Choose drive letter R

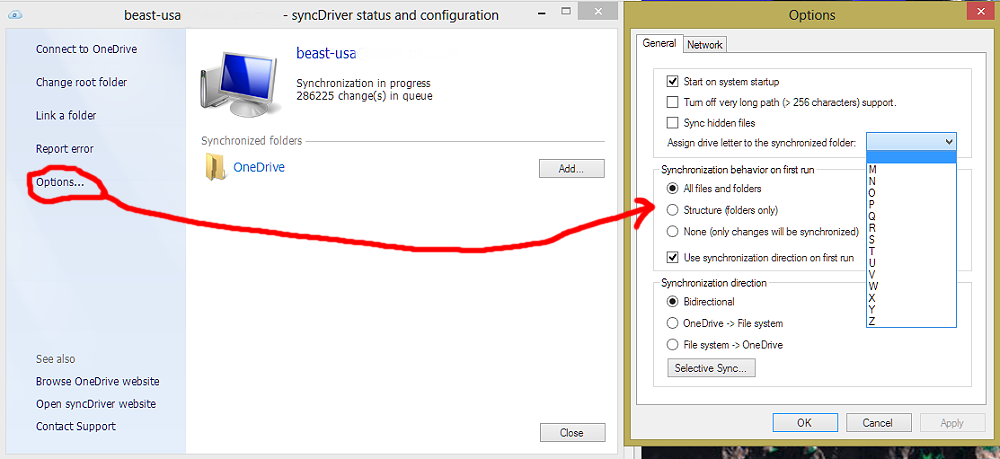click(911, 228)
